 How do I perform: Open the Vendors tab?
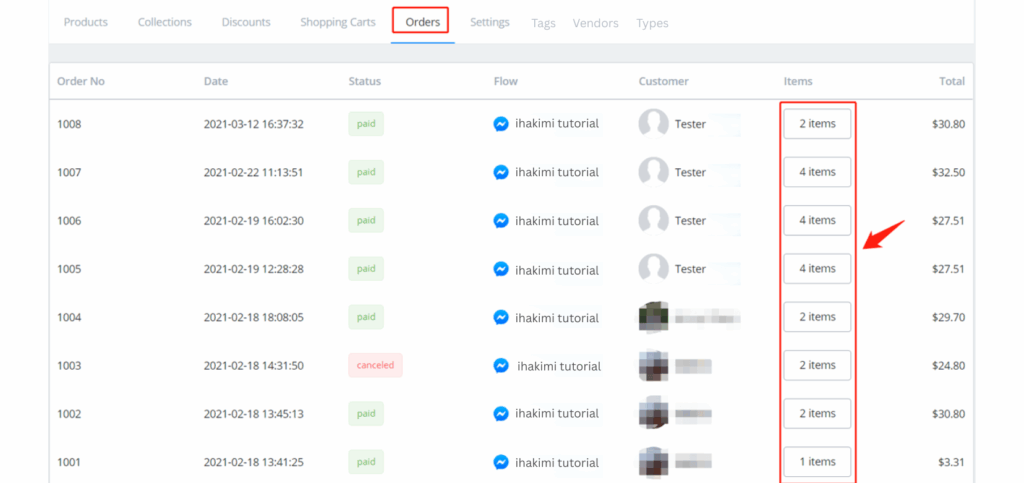click(x=595, y=23)
